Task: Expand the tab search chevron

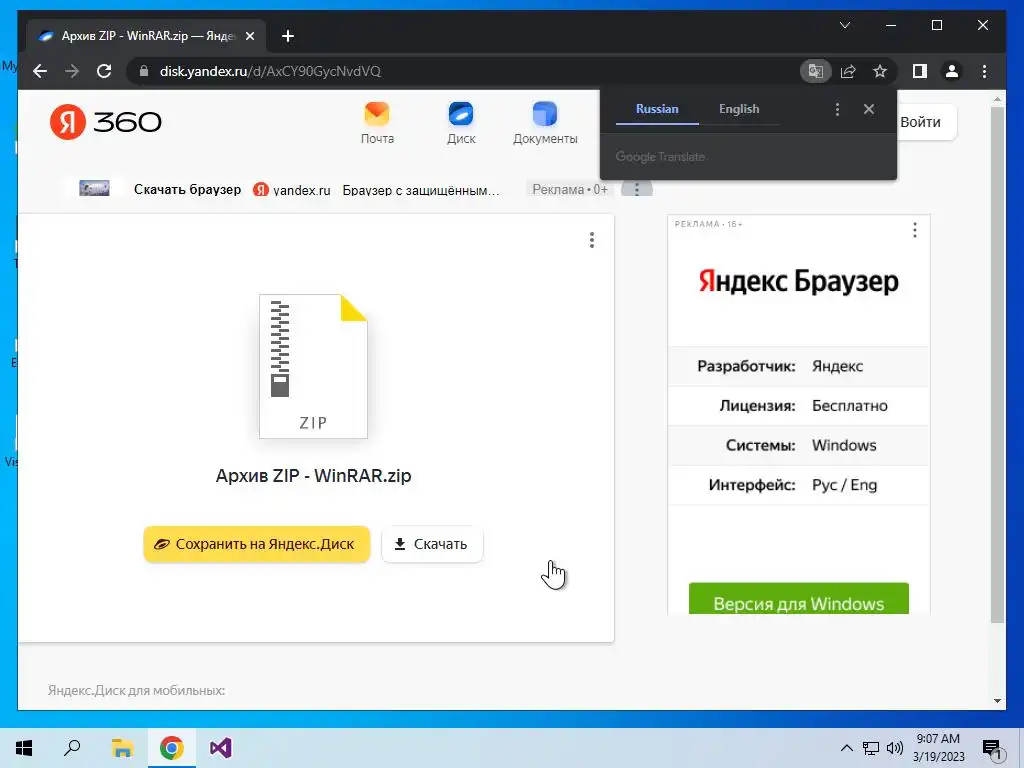Action: (844, 25)
